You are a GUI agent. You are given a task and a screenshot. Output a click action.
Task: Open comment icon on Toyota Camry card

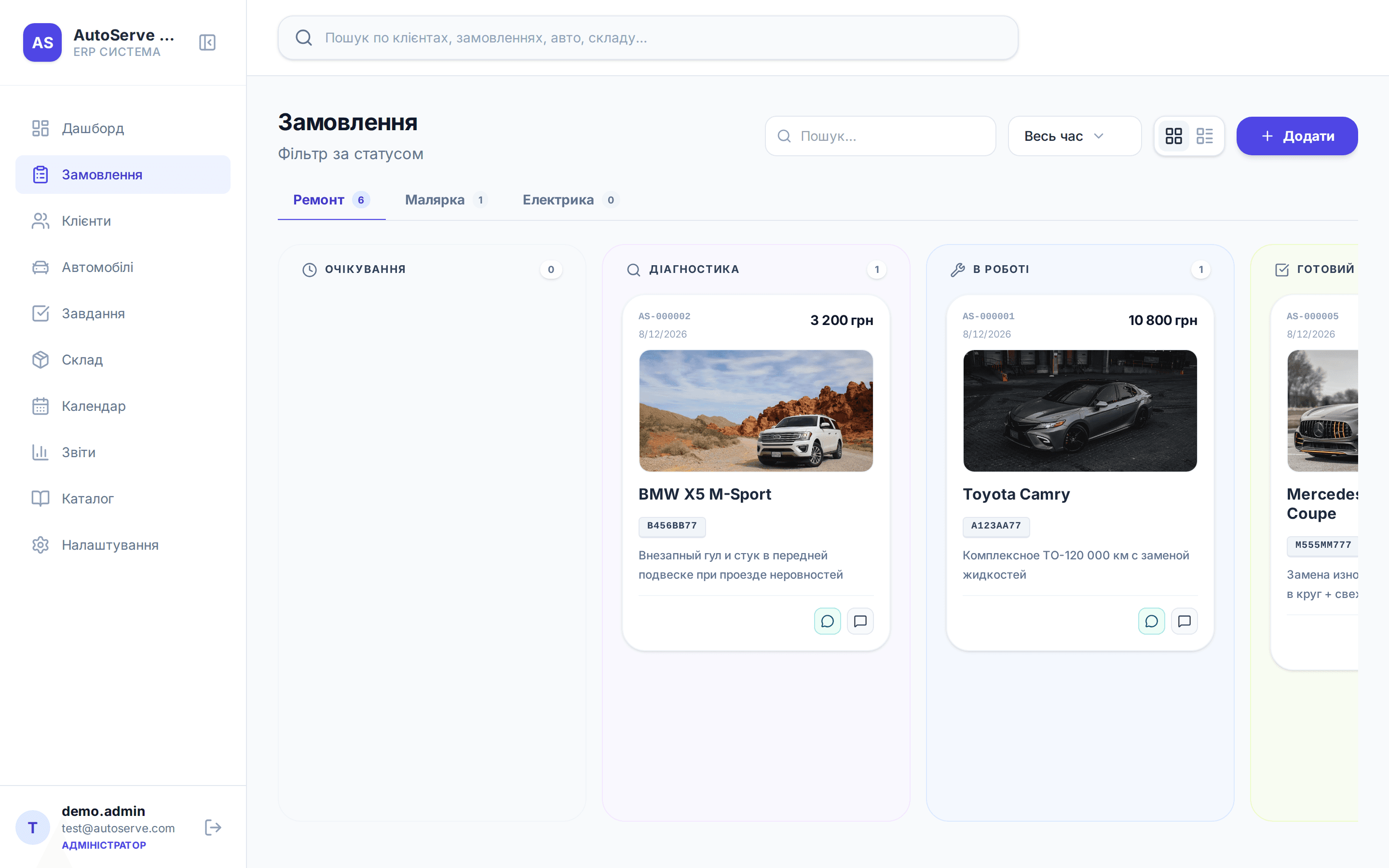[1184, 621]
